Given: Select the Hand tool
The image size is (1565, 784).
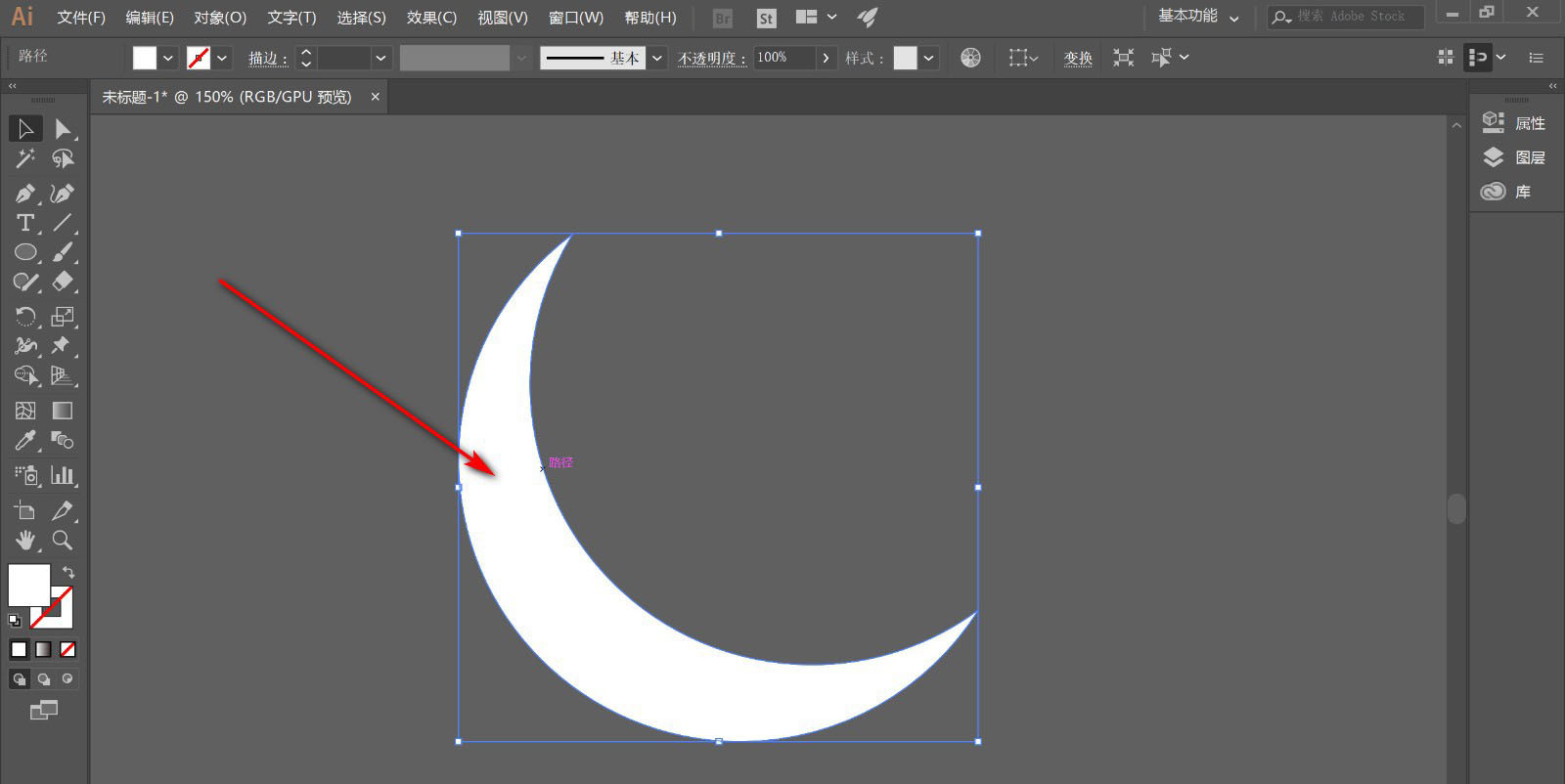Looking at the screenshot, I should 25,541.
